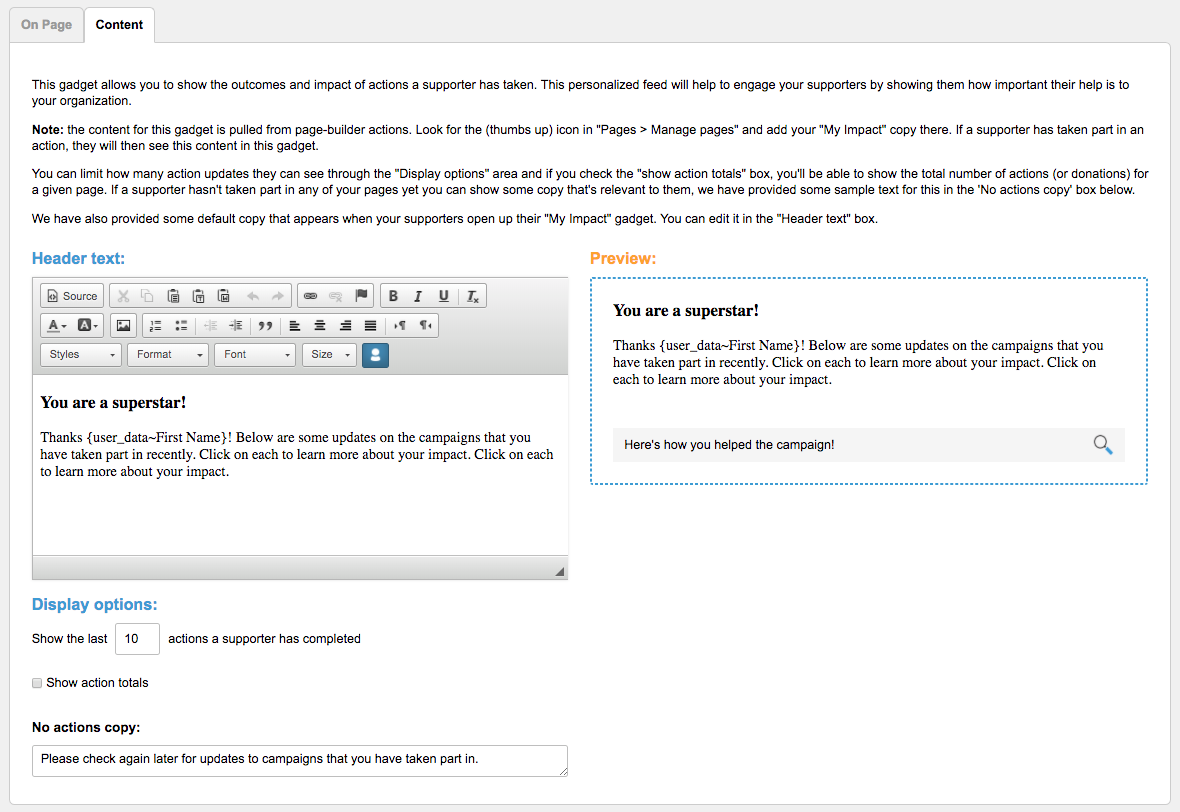Click the anchor flag icon

(361, 296)
